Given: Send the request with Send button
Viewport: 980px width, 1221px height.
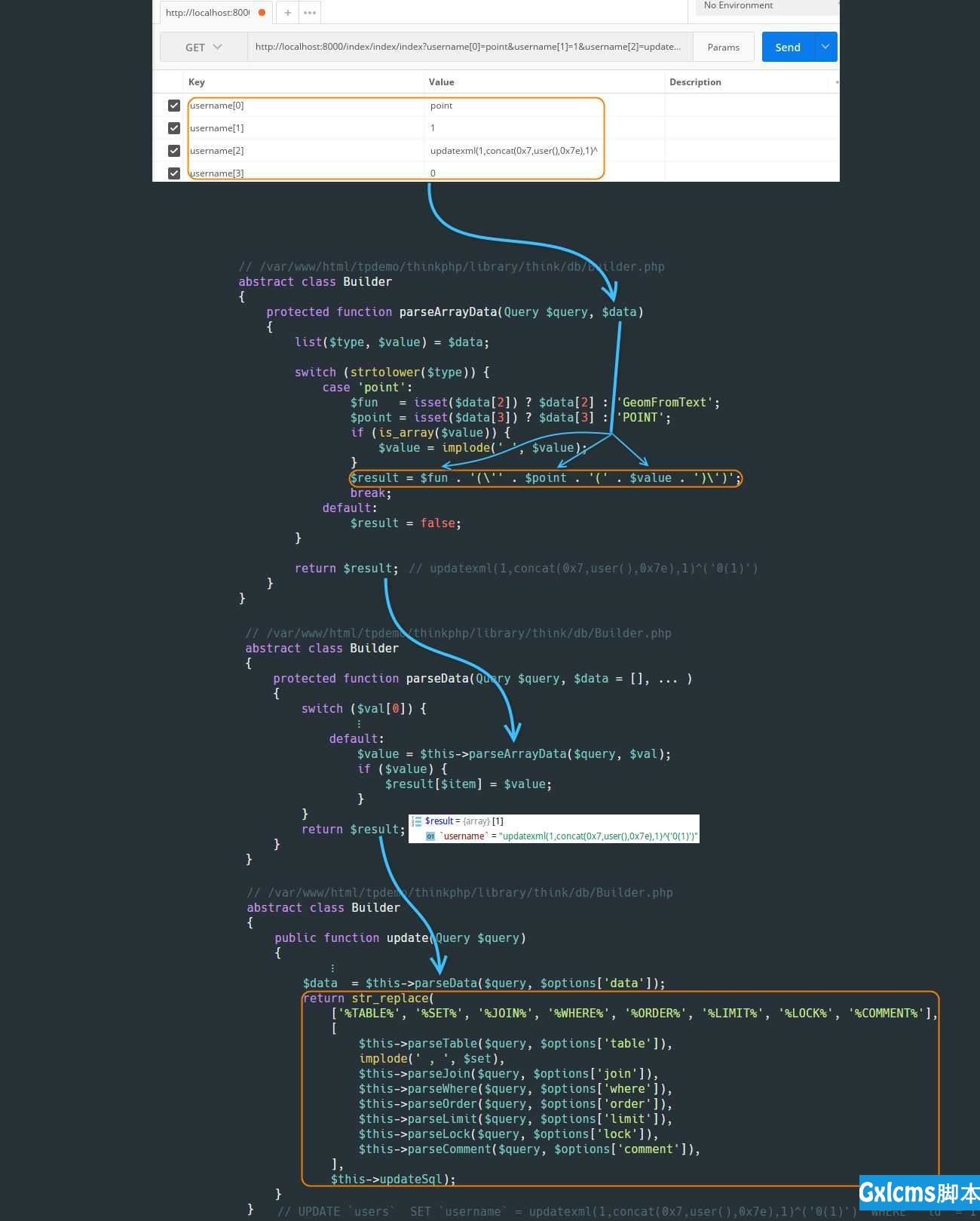Looking at the screenshot, I should (788, 47).
